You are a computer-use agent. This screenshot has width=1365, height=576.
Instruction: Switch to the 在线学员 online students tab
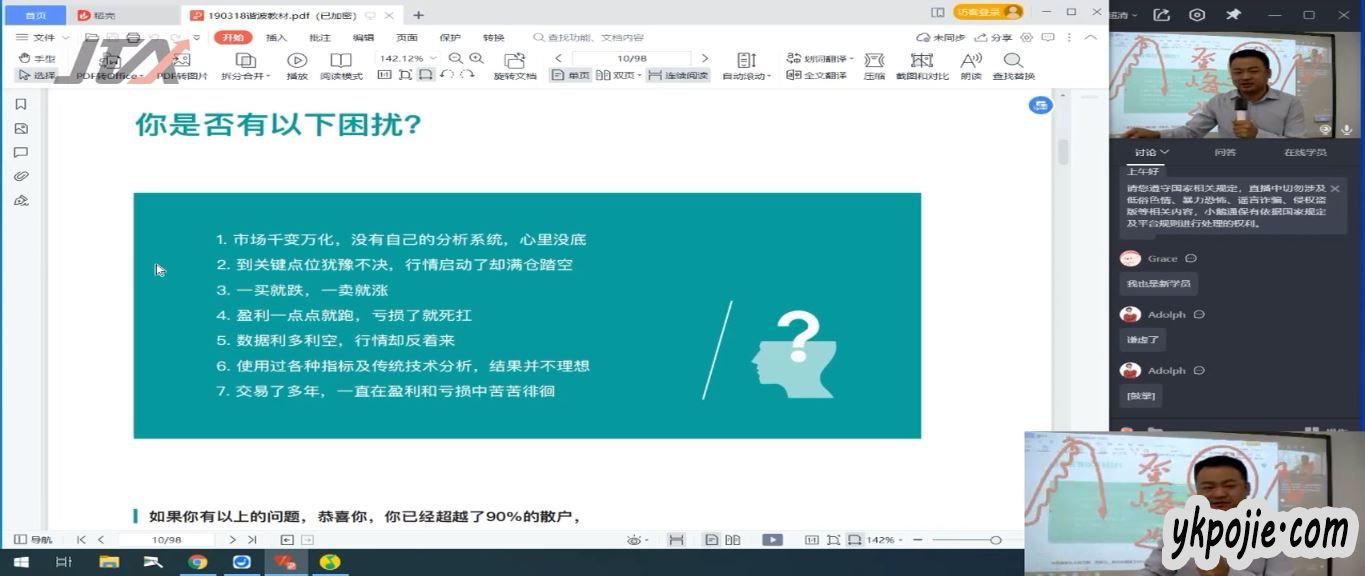[1305, 152]
